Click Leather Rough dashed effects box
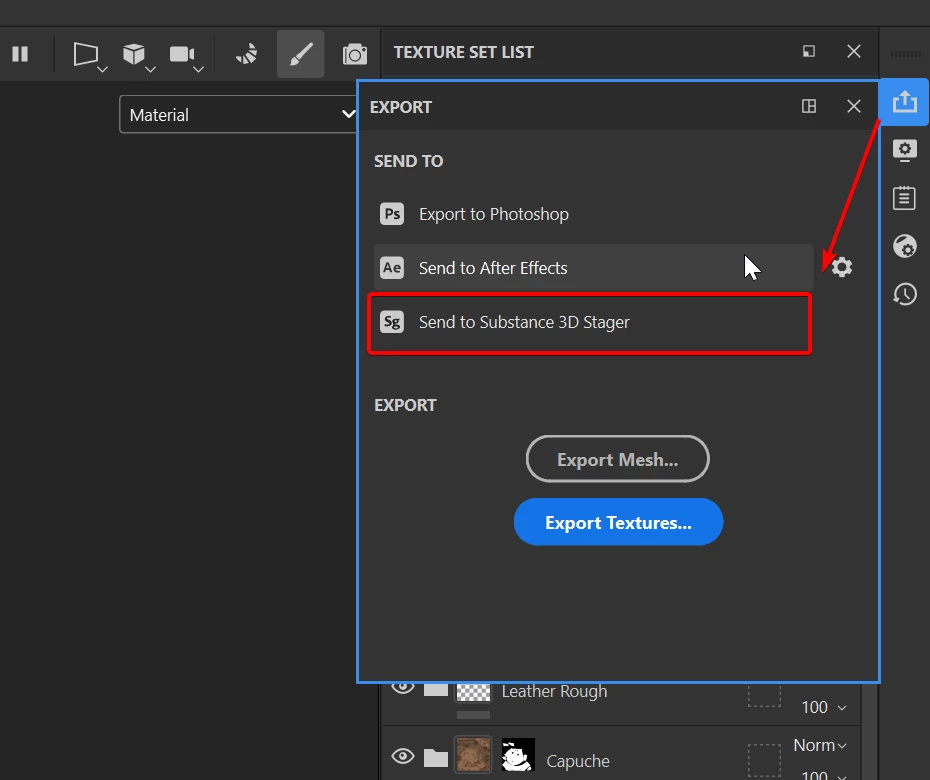 (764, 695)
